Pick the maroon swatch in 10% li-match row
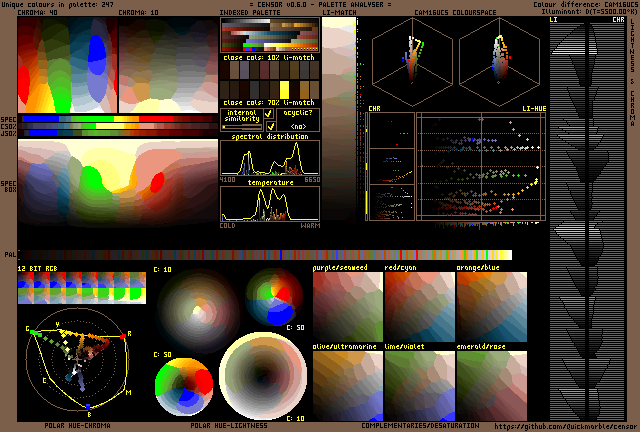Screen dimensions: 640x432 pyautogui.click(x=264, y=70)
